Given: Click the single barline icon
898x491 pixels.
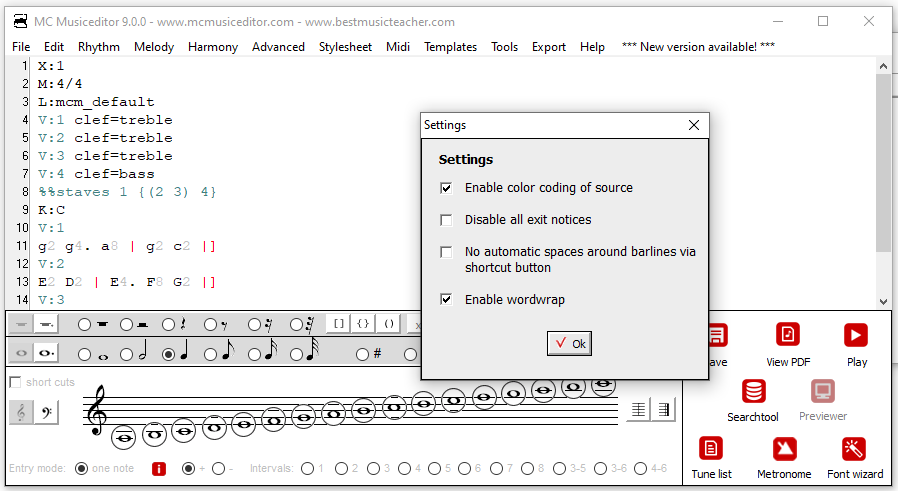Looking at the screenshot, I should (x=638, y=409).
